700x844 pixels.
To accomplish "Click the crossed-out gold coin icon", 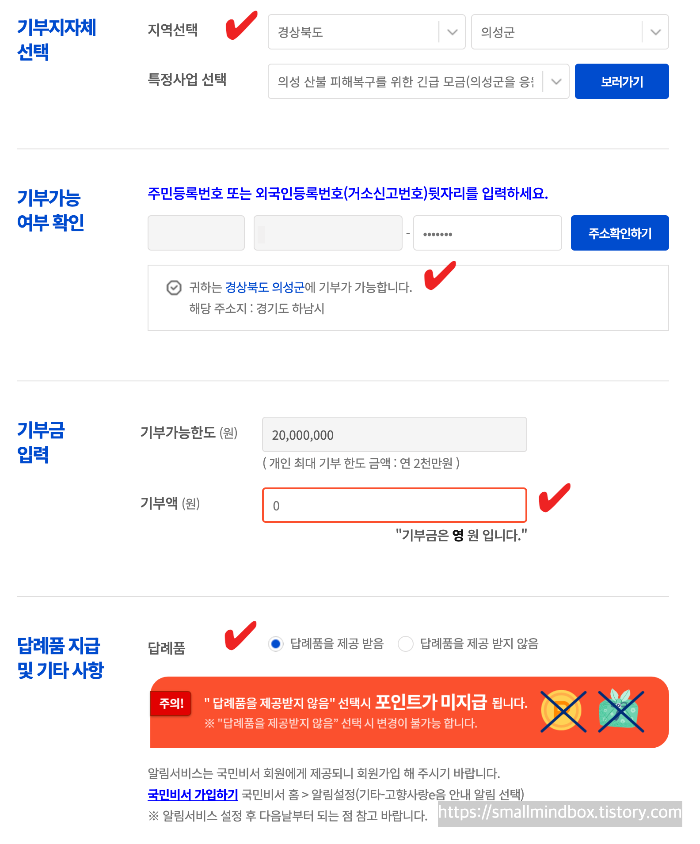I will (563, 711).
